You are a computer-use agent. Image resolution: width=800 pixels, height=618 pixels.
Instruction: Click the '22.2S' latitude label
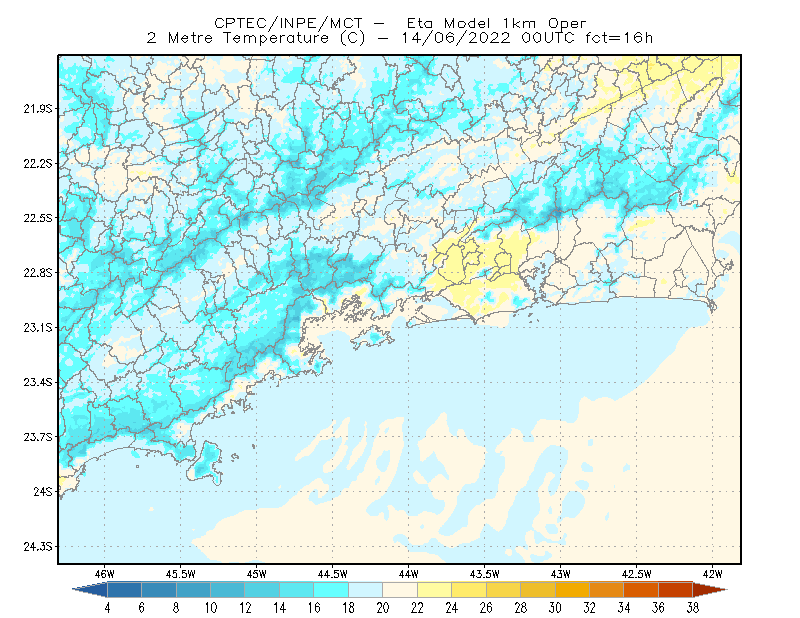click(x=38, y=163)
